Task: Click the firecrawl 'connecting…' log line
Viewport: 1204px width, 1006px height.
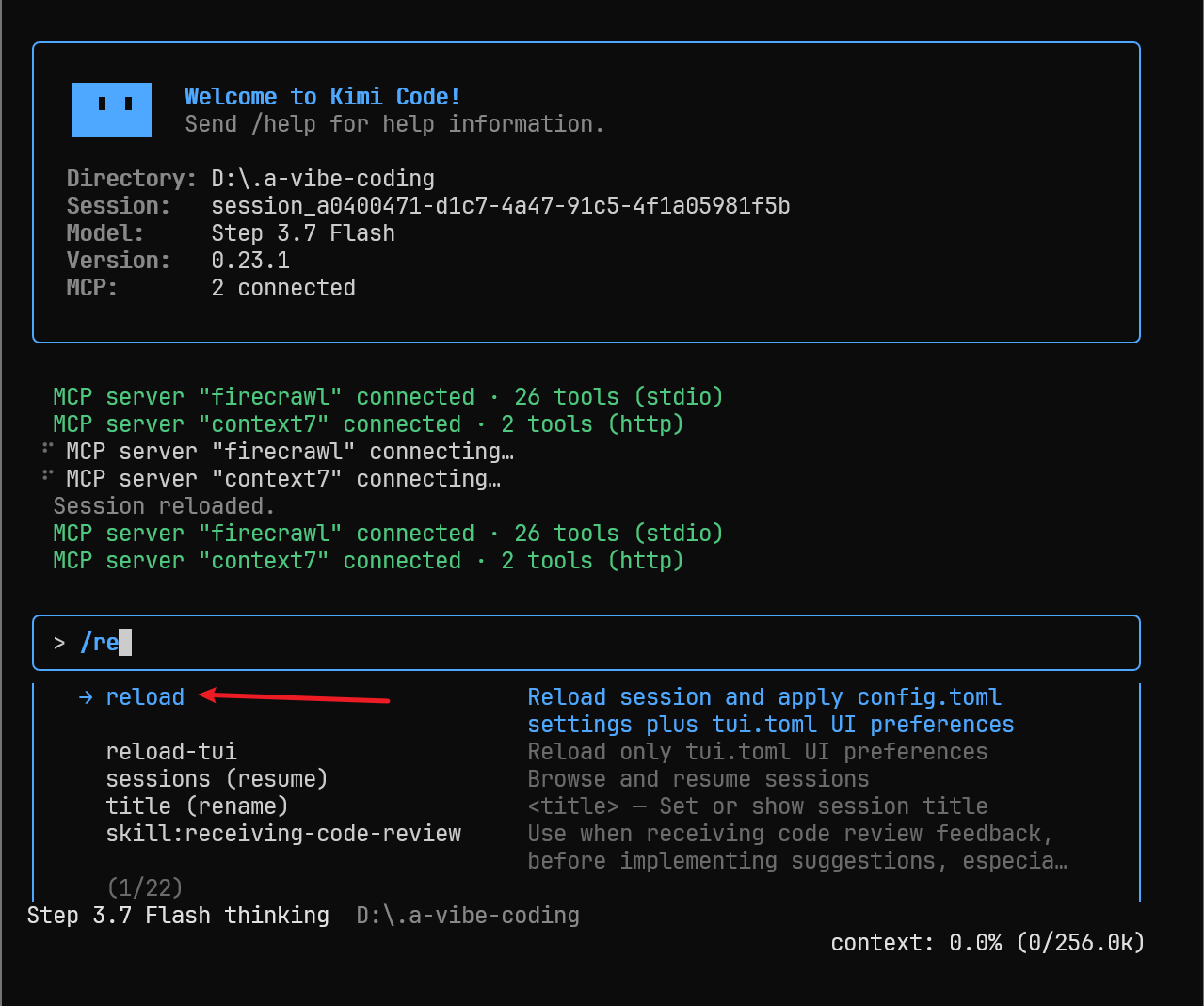Action: pyautogui.click(x=290, y=452)
